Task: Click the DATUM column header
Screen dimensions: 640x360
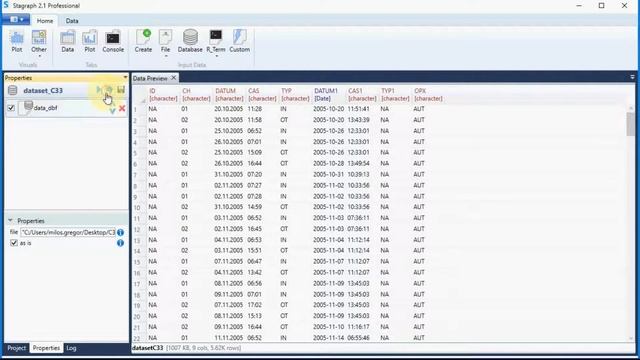Action: click(x=229, y=95)
